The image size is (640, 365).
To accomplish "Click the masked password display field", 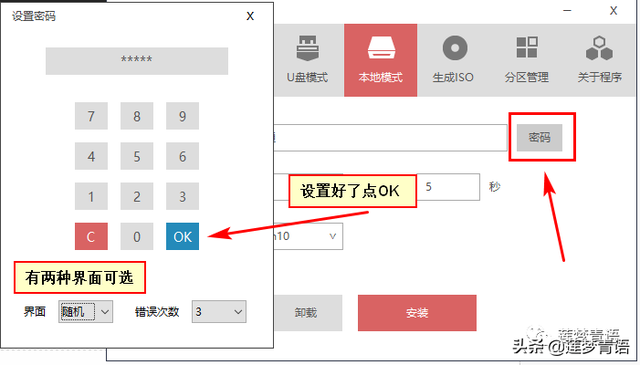I will point(137,61).
